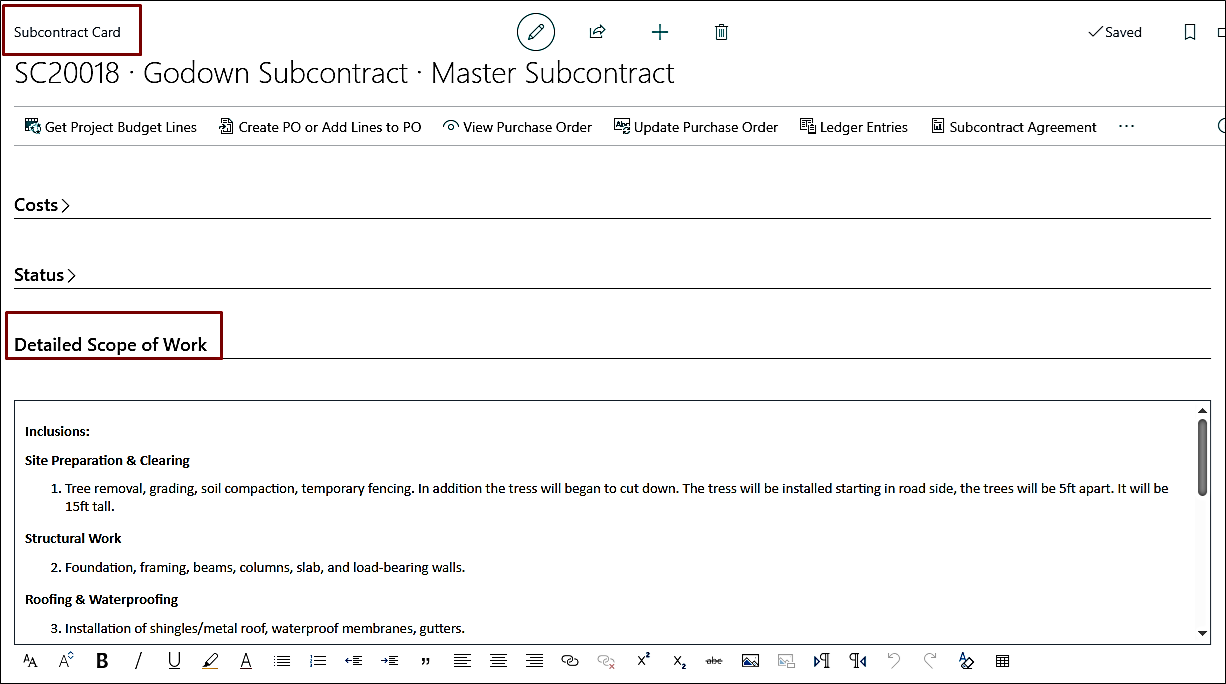Collapse the Detailed Scope of Work section
Image resolution: width=1226 pixels, height=684 pixels.
pos(110,345)
